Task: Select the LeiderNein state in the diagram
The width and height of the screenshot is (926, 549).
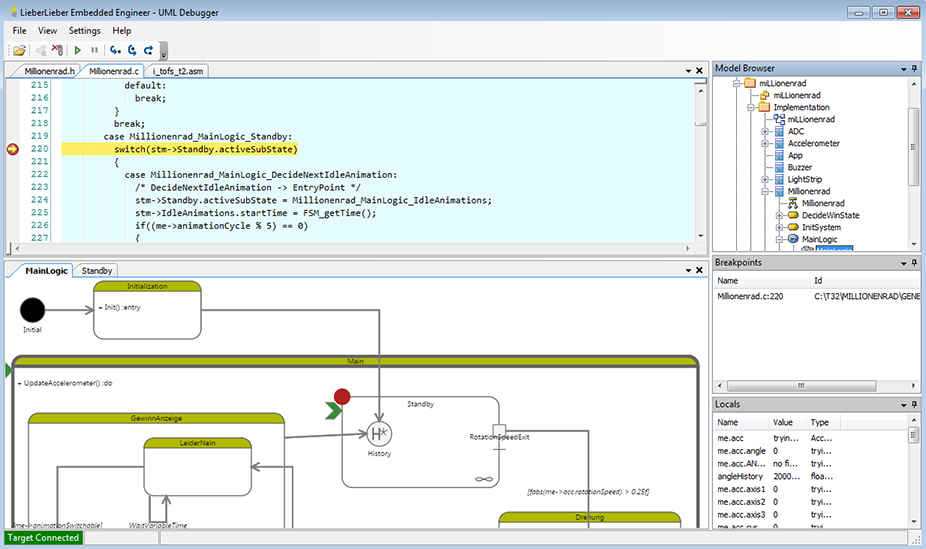Action: 198,466
